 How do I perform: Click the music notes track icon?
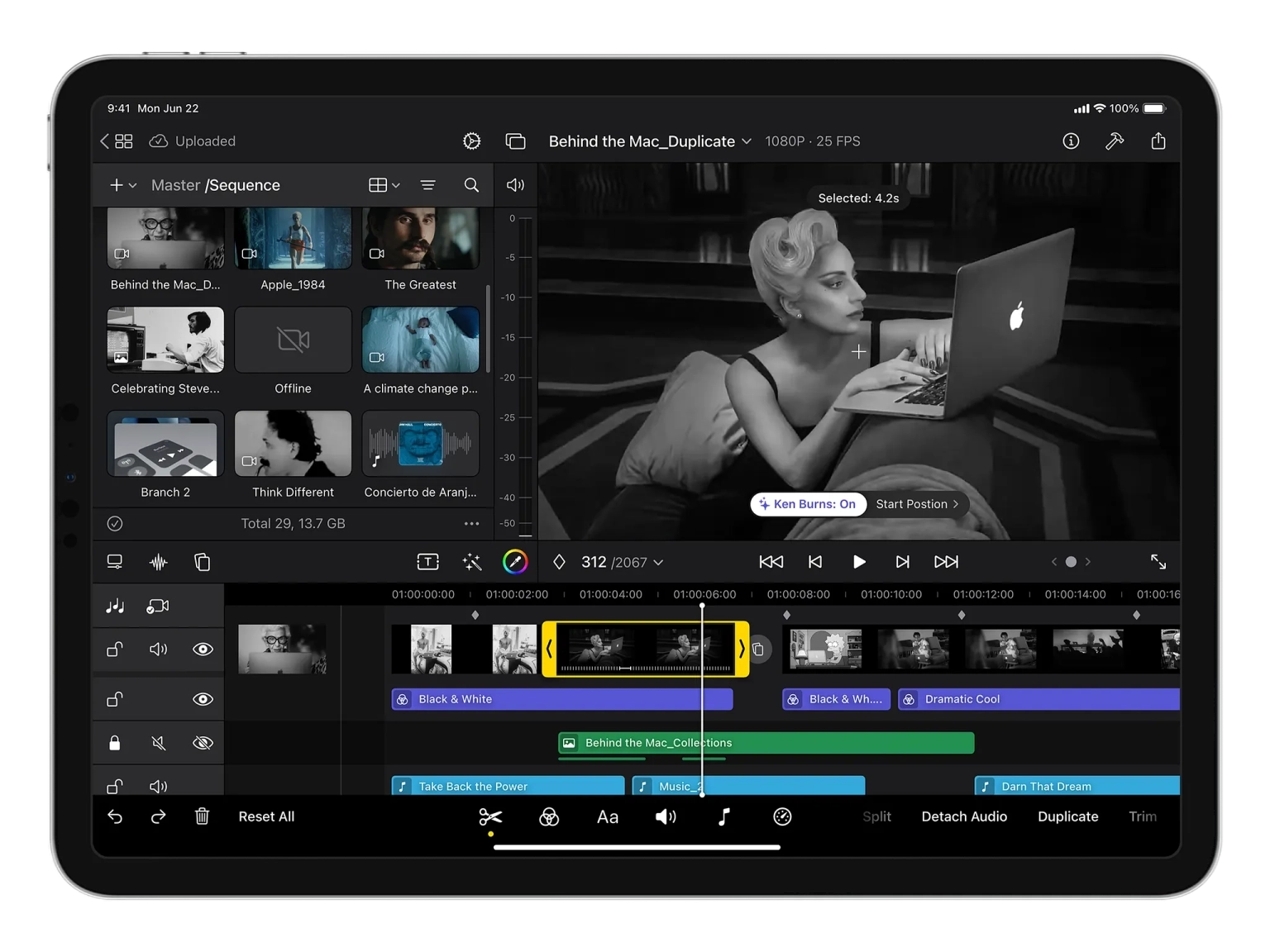pyautogui.click(x=115, y=606)
